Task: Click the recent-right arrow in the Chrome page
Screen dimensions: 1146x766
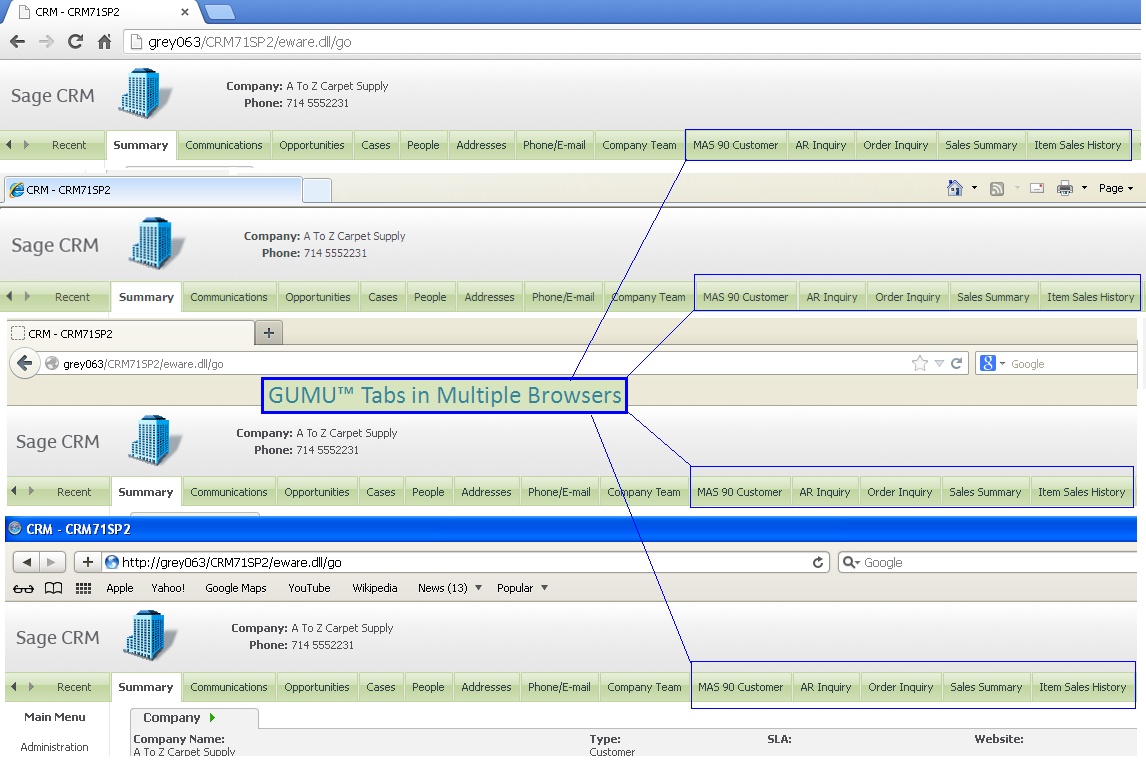Action: pos(26,145)
